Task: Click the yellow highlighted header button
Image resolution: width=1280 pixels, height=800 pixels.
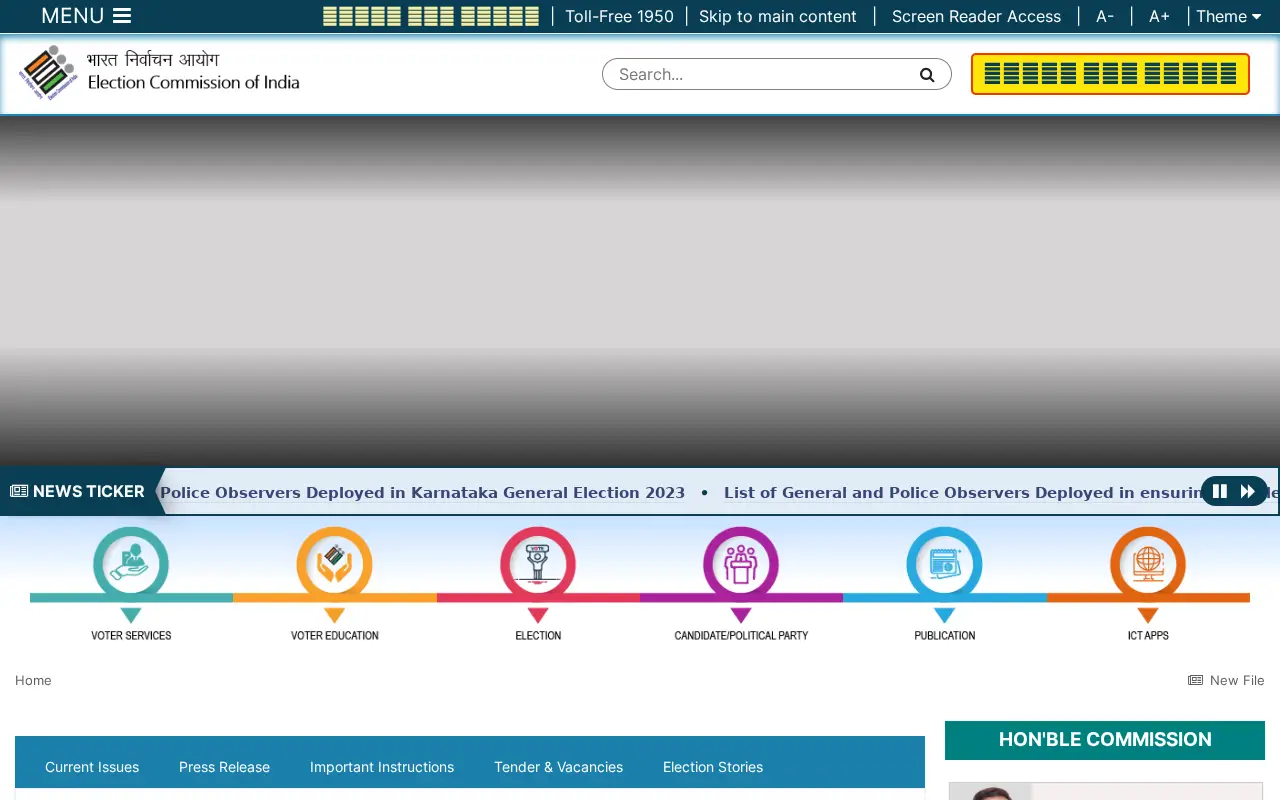Action: click(1110, 74)
